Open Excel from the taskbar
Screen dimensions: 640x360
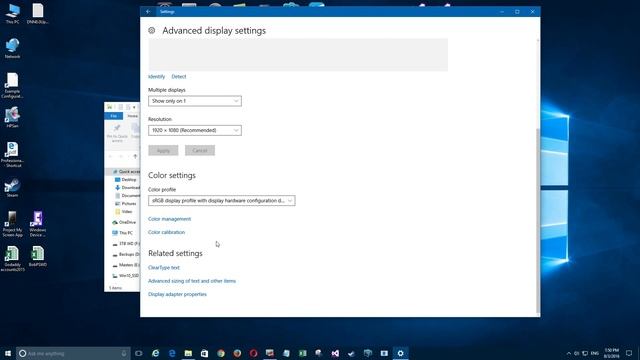click(x=302, y=353)
